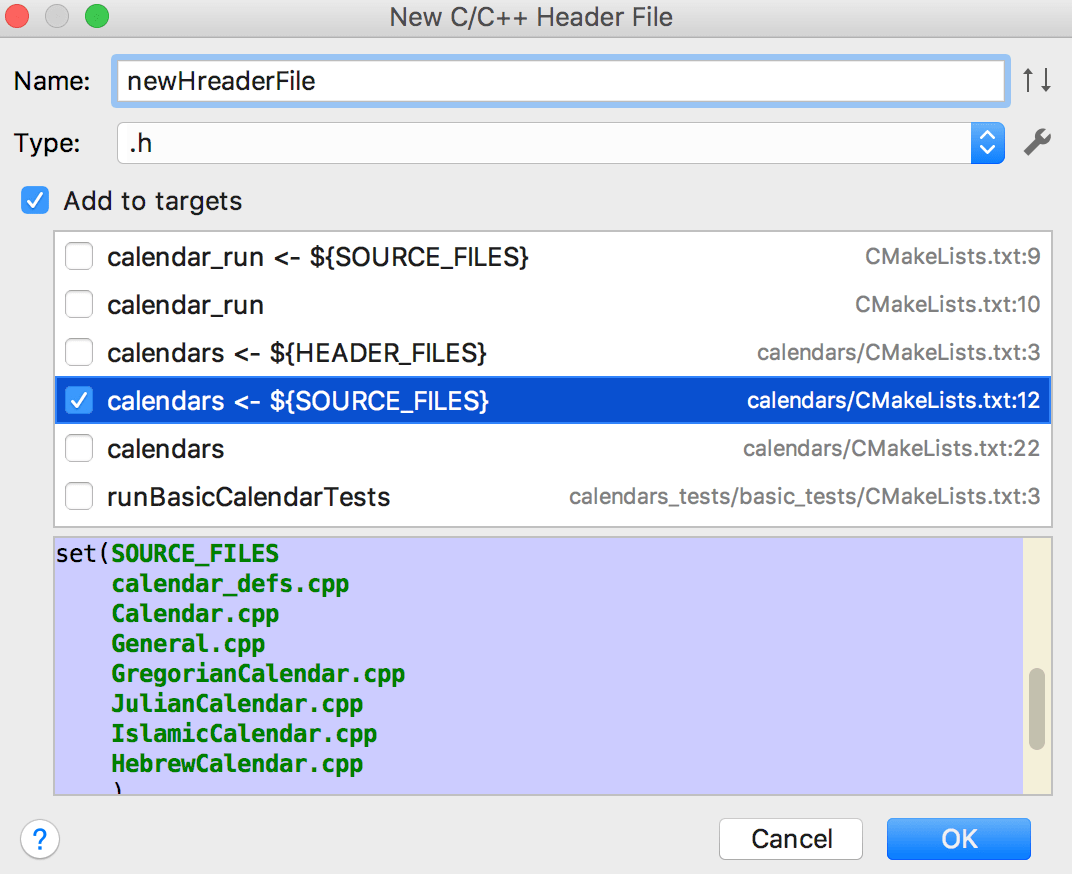Click calendars/CMakeLists.txt:22 location text

[x=892, y=448]
